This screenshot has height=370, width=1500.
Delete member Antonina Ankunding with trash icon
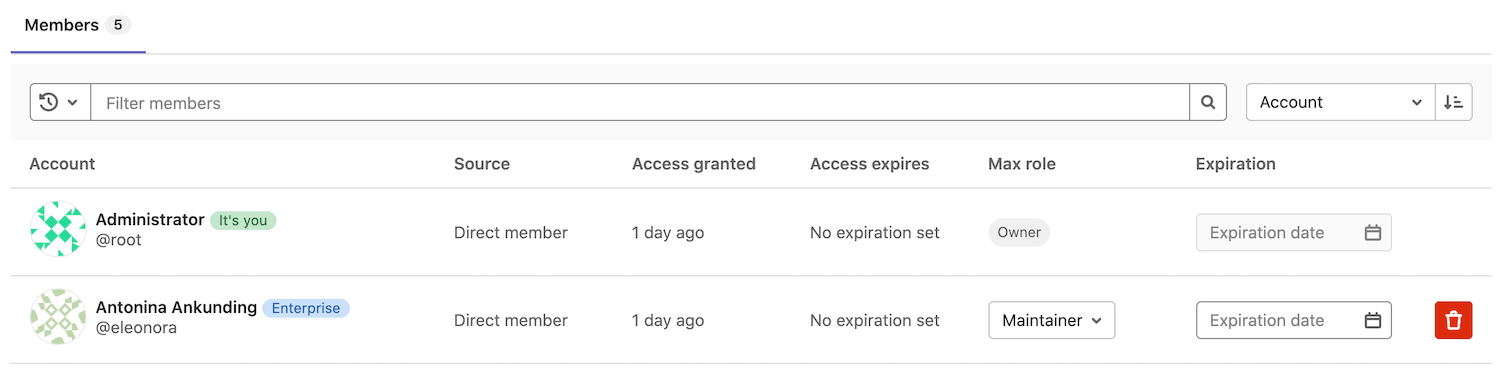pos(1454,321)
